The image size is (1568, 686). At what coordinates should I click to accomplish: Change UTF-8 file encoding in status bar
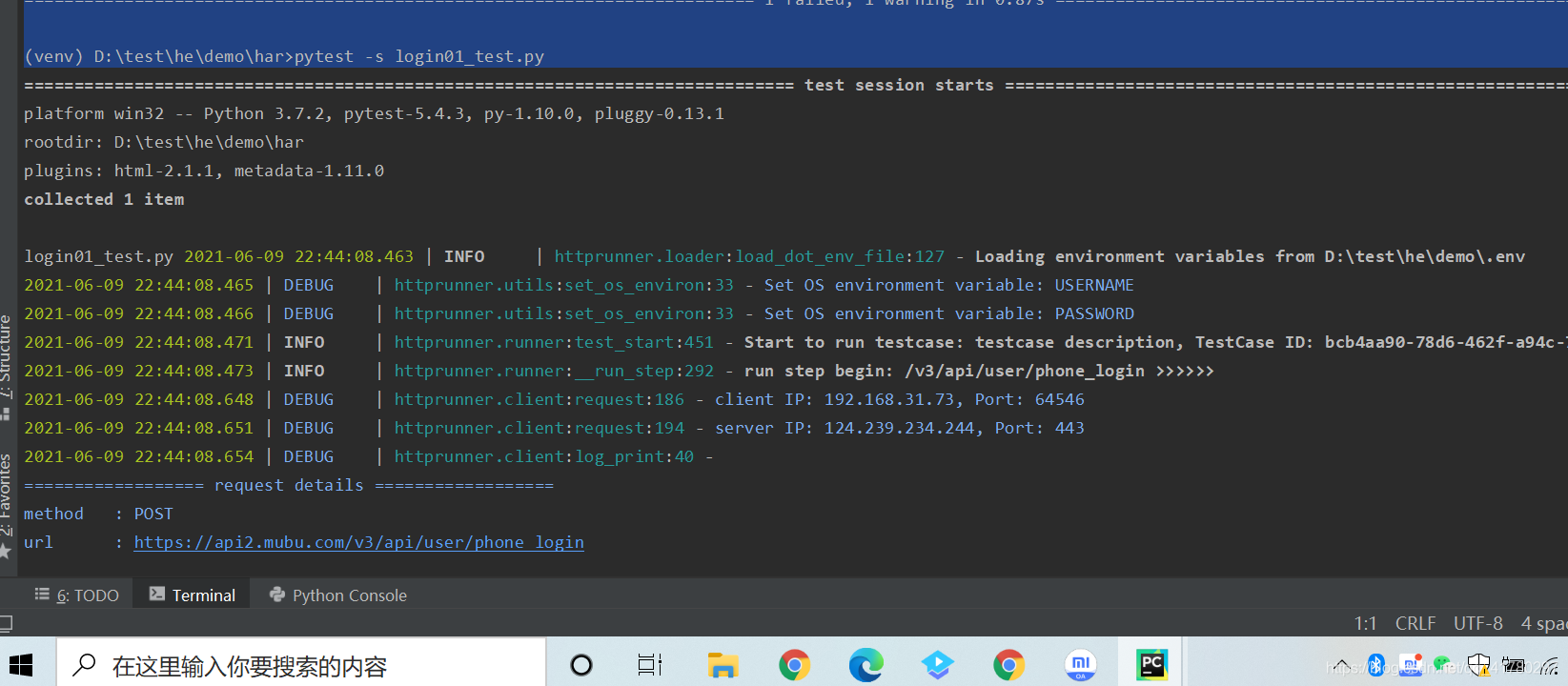1478,623
